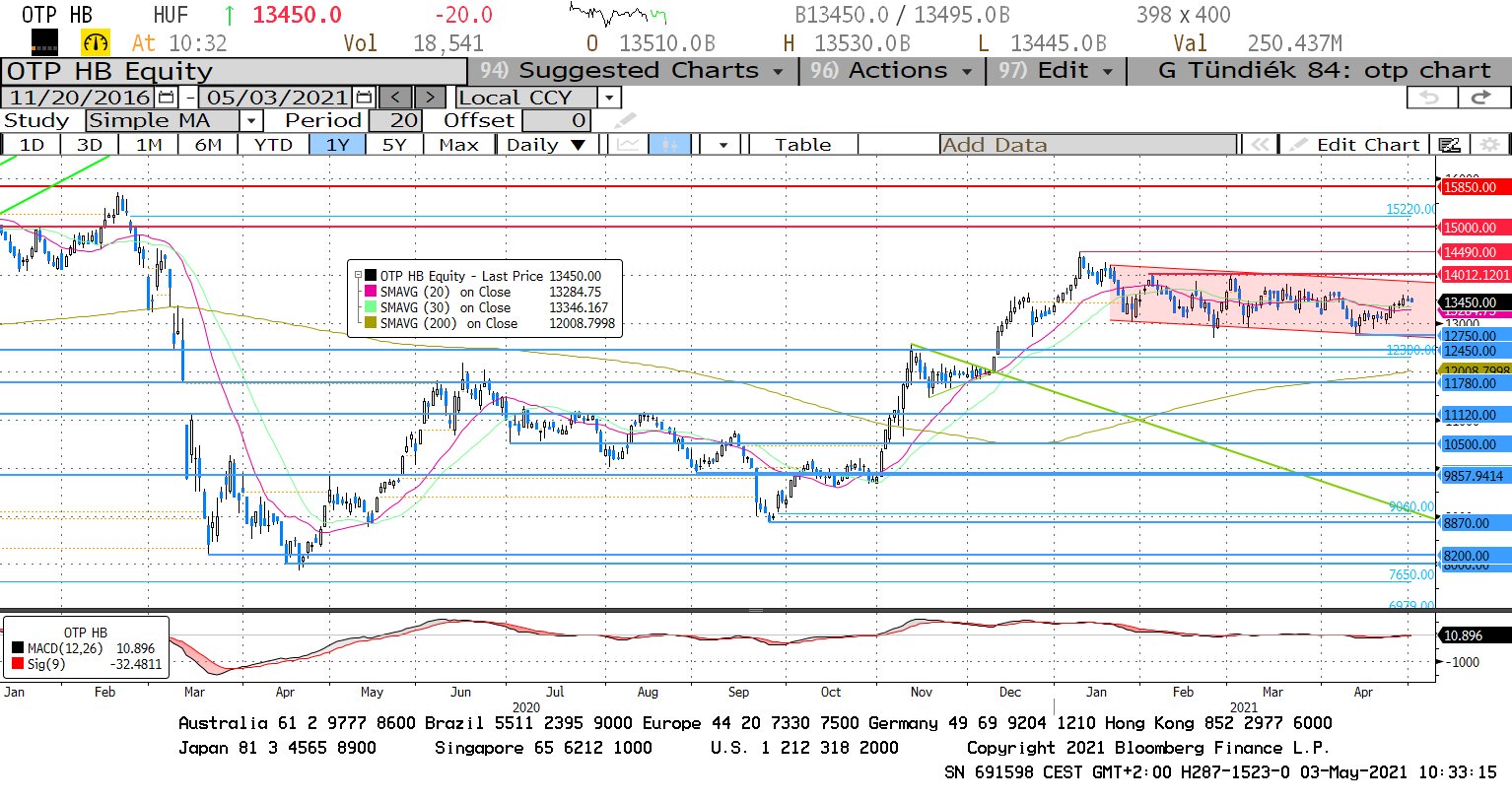Click the 12450.00 level label
Viewport: 1512px width, 801px height.
[1474, 351]
